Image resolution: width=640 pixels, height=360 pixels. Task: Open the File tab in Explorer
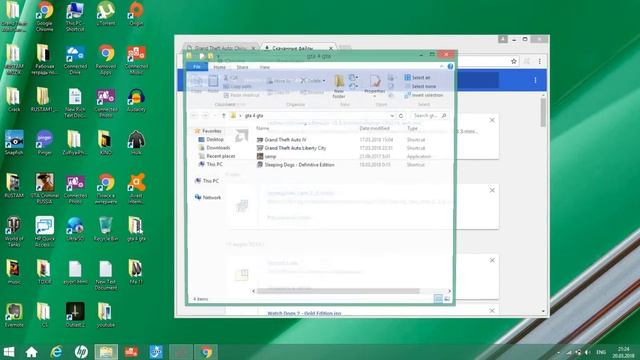(x=197, y=67)
